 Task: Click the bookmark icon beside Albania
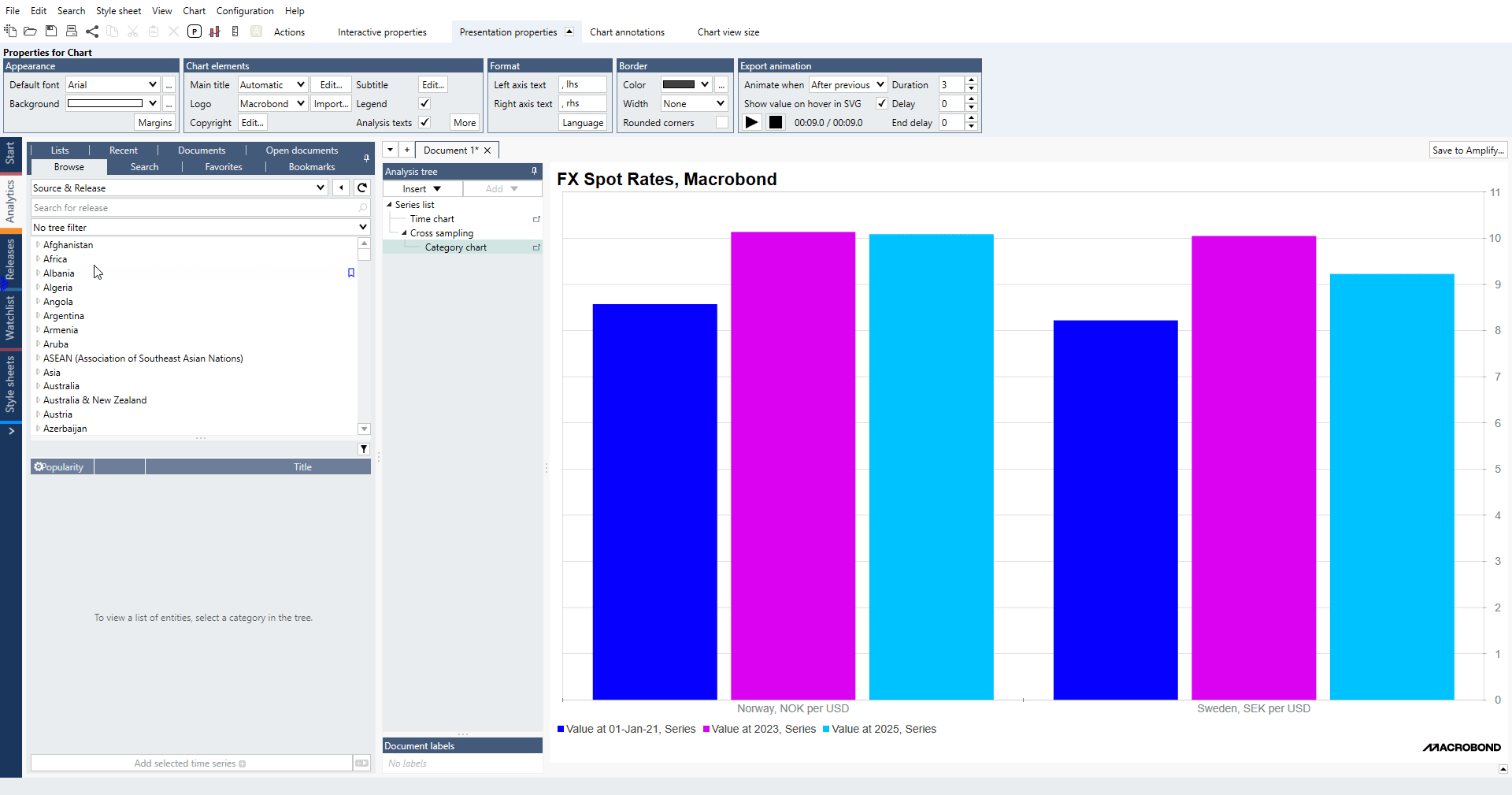tap(351, 273)
